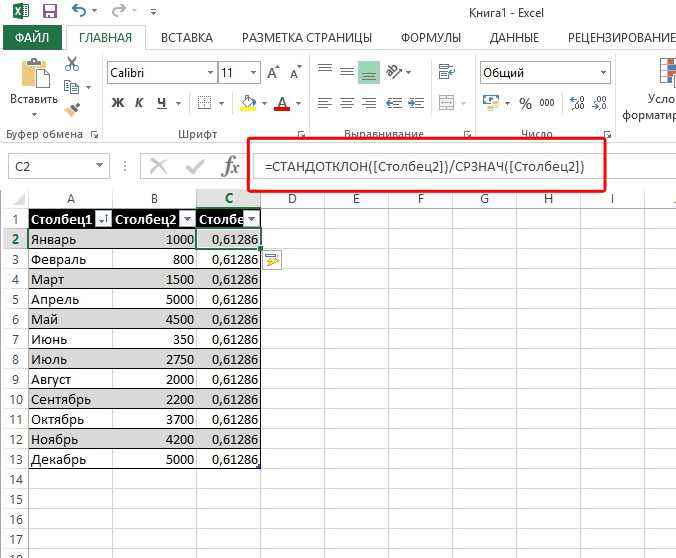Image resolution: width=676 pixels, height=558 pixels.
Task: Open the font name Calibri dropdown
Action: click(210, 72)
